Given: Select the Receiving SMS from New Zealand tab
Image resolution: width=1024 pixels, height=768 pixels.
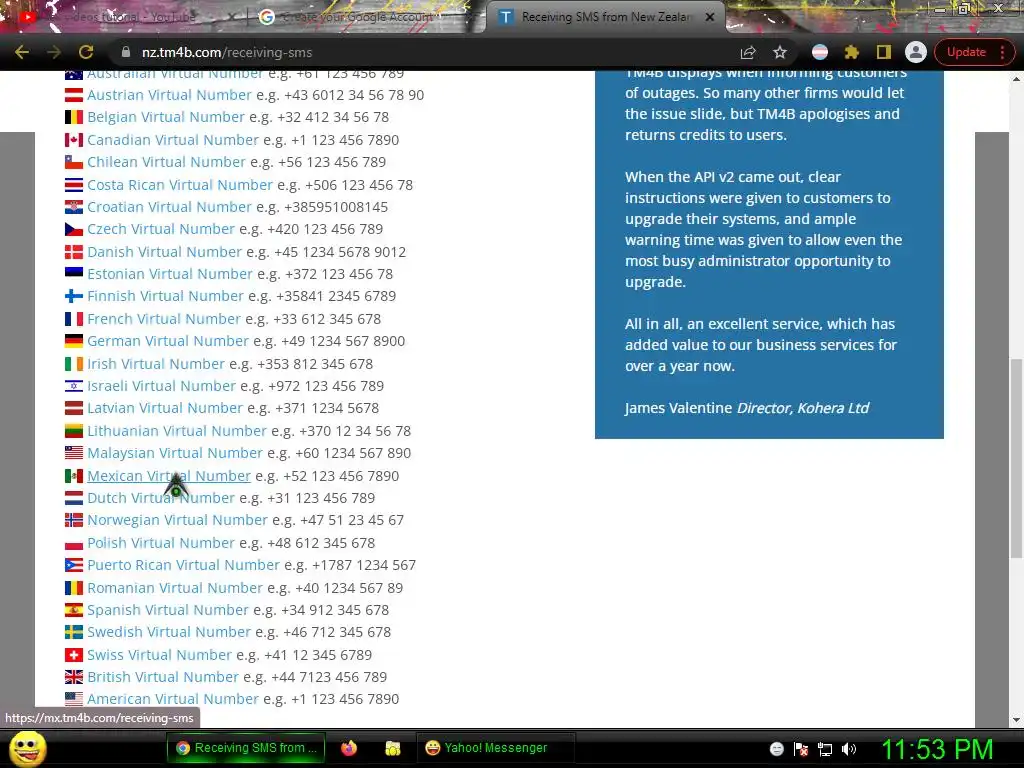Looking at the screenshot, I should click(x=604, y=17).
